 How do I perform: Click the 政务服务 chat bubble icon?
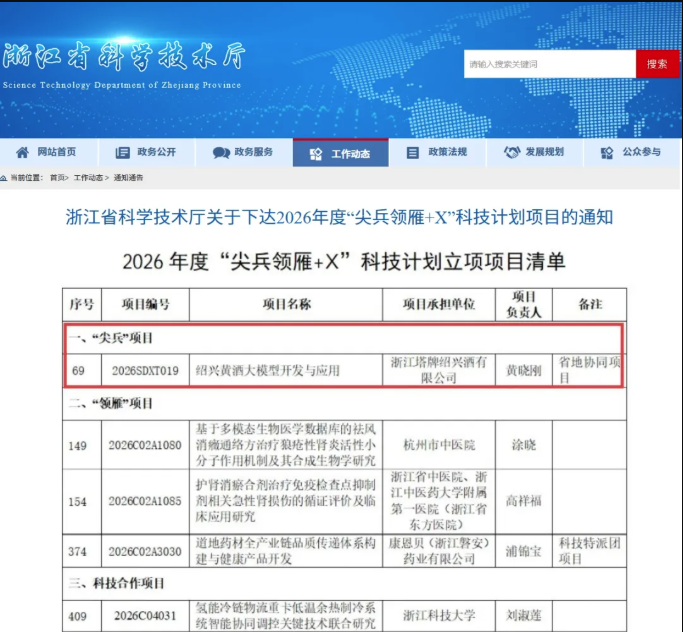(x=221, y=152)
